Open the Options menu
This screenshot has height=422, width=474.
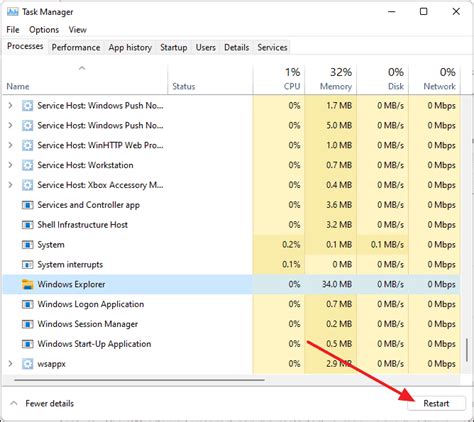tap(44, 30)
